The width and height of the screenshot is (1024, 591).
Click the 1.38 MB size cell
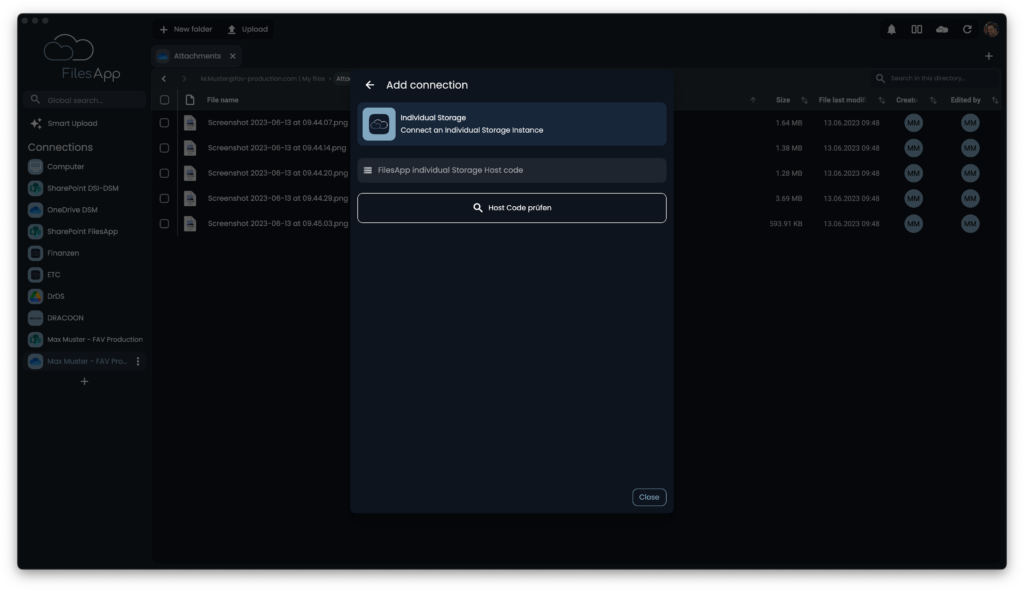pos(788,148)
